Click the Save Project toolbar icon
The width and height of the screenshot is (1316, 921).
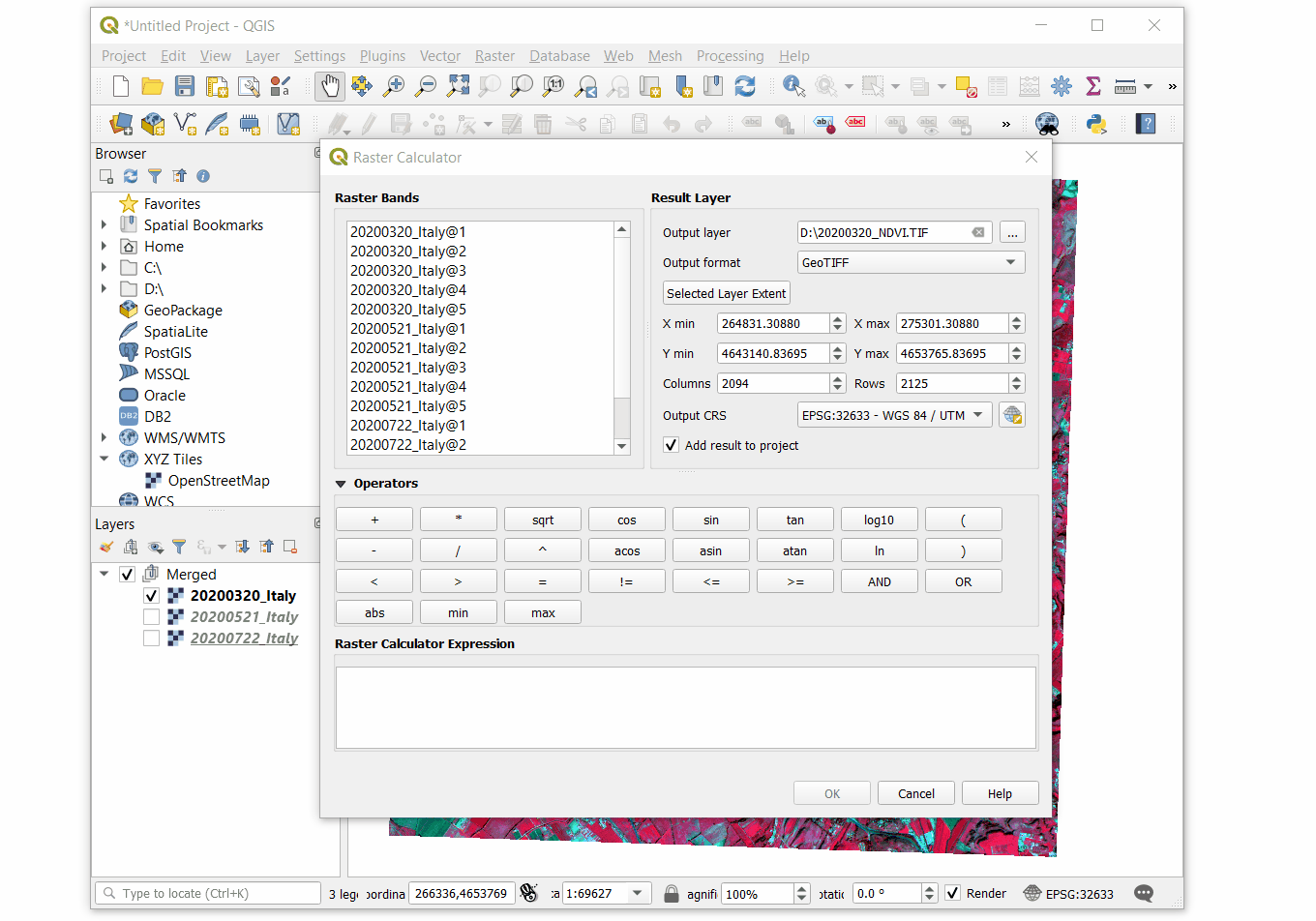[x=185, y=86]
